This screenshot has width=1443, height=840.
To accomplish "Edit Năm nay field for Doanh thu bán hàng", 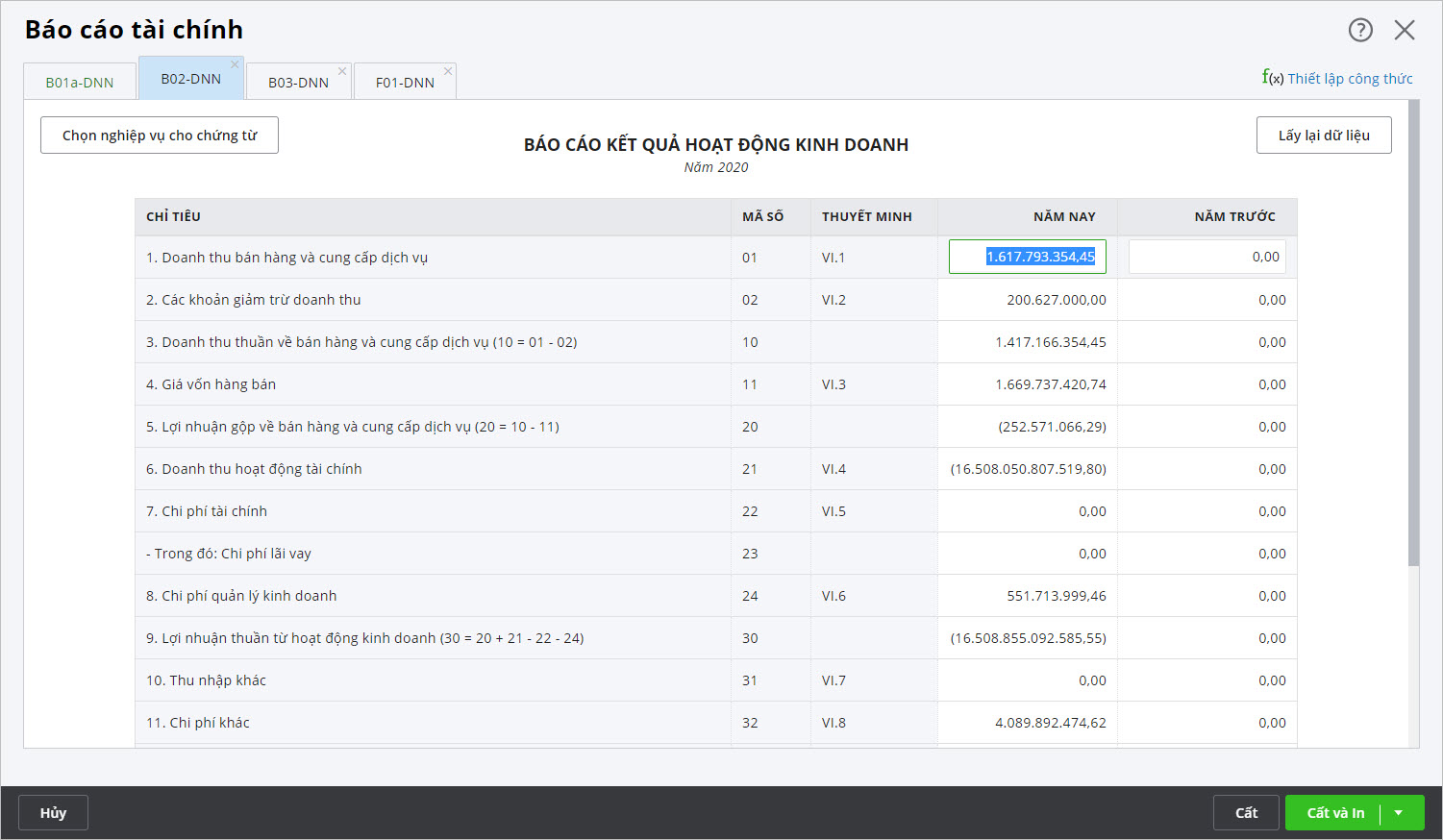I will [x=1027, y=257].
